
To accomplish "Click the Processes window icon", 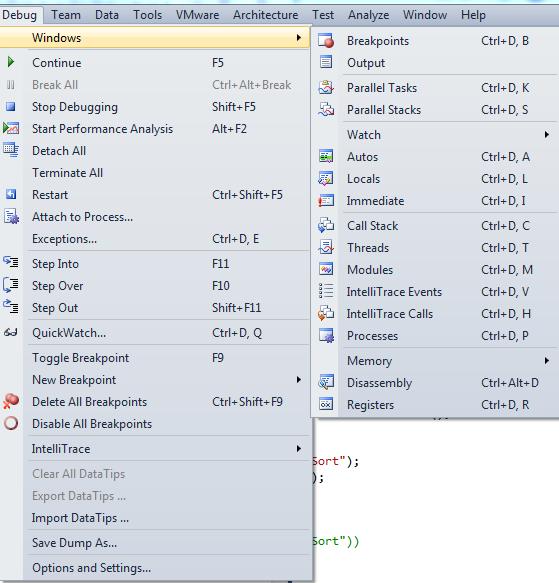I will point(326,335).
